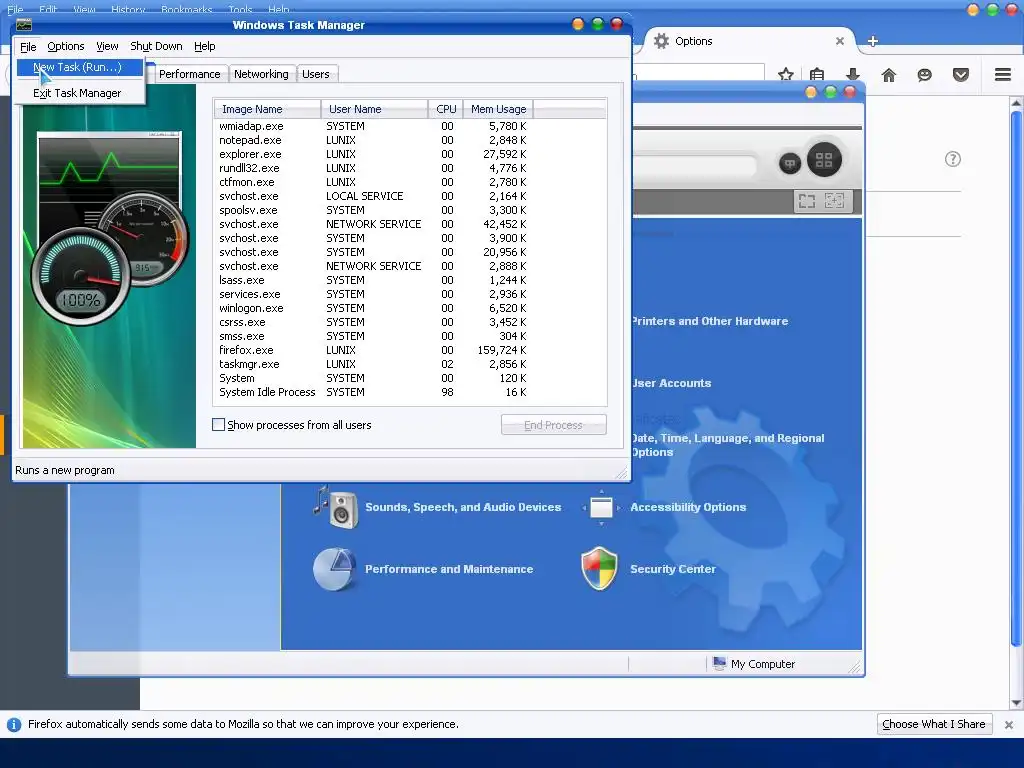Open the Options menu in Task Manager
This screenshot has width=1024, height=768.
coord(65,46)
